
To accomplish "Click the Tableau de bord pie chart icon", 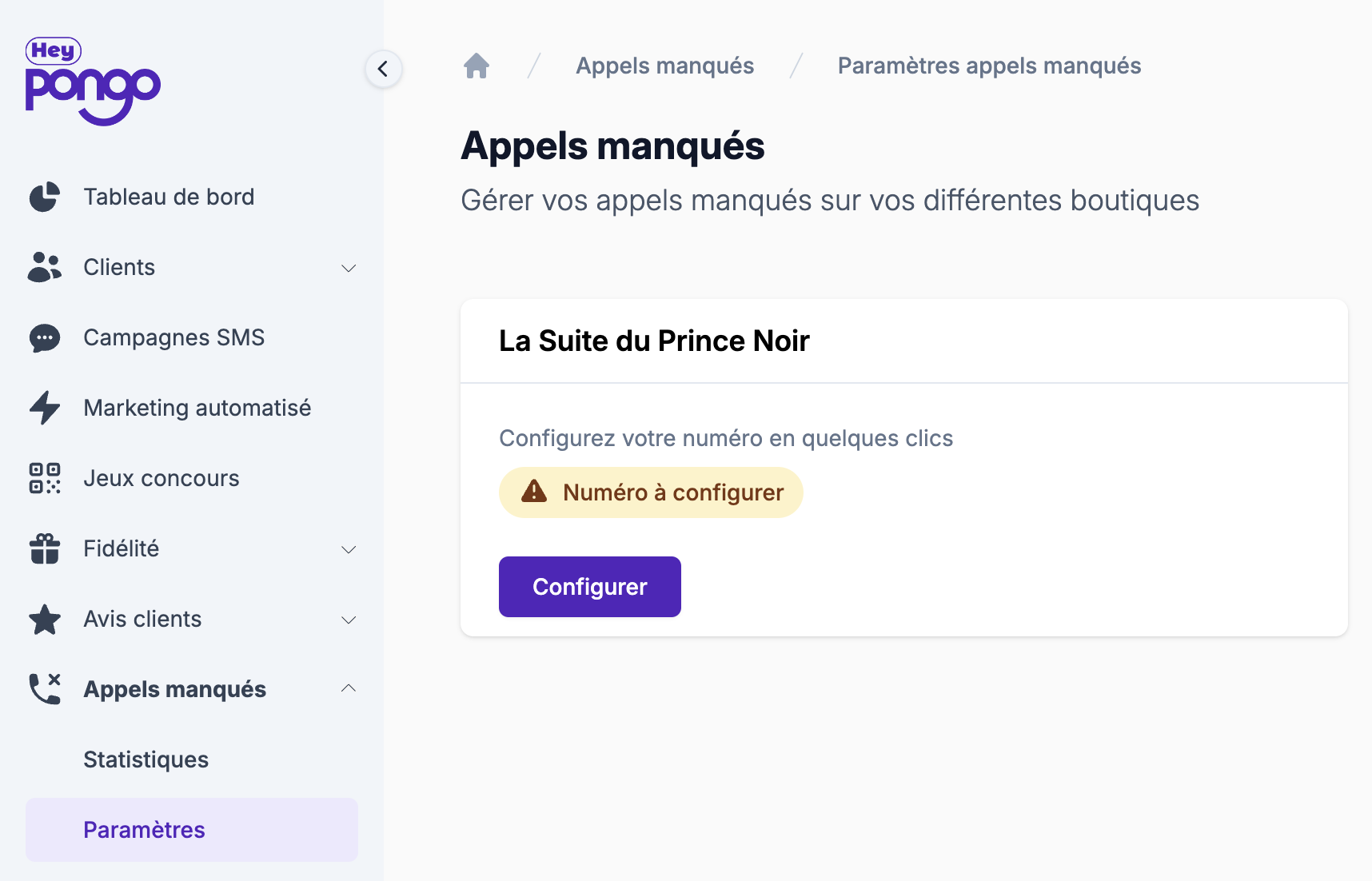I will tap(45, 197).
